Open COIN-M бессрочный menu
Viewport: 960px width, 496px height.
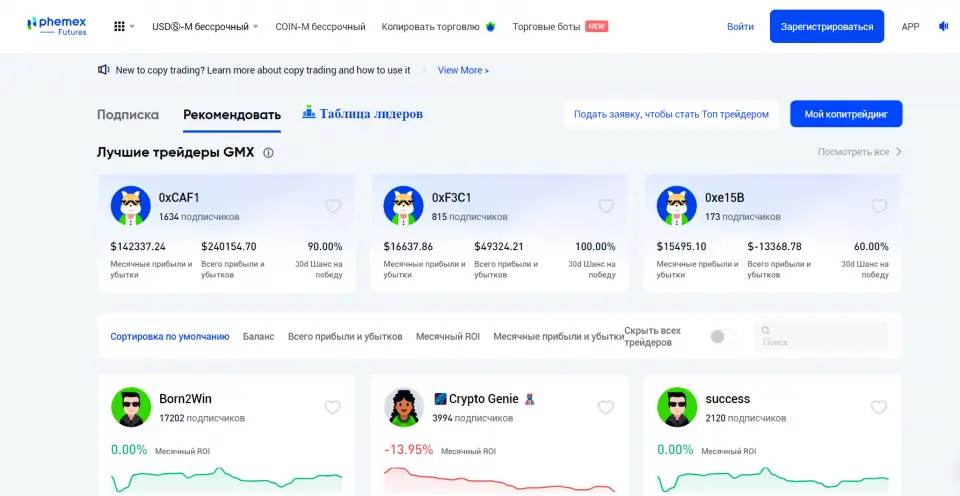320,27
